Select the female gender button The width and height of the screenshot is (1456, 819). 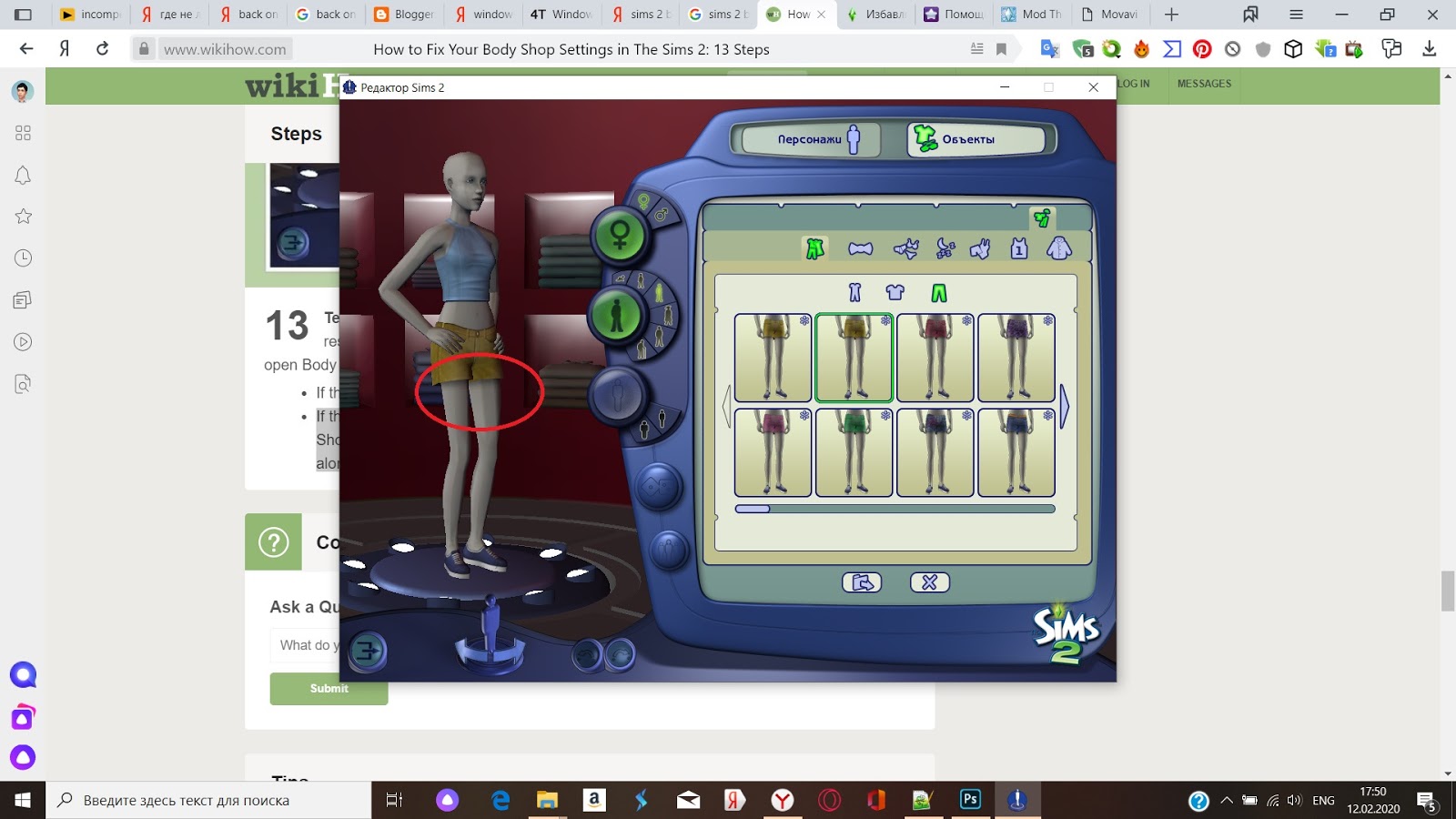(620, 236)
